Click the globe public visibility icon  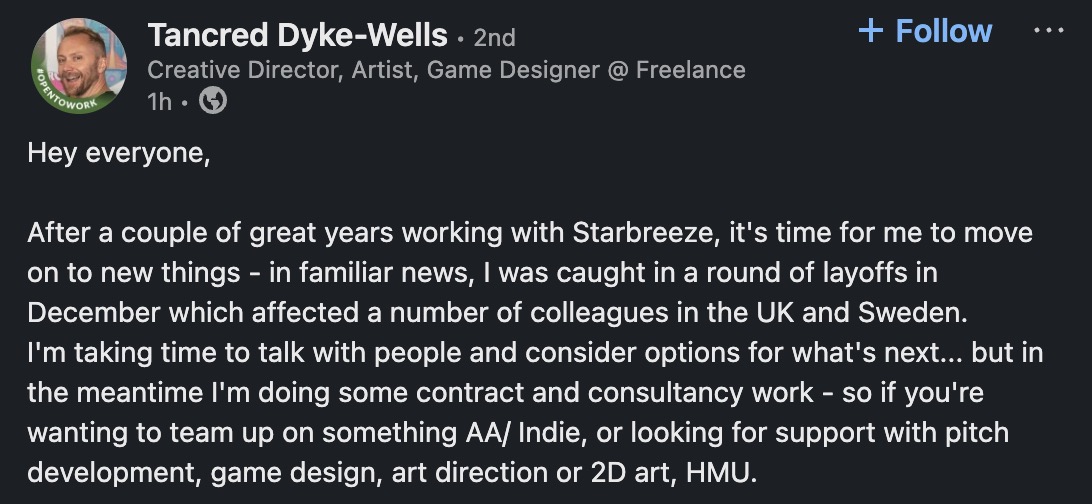(x=212, y=101)
